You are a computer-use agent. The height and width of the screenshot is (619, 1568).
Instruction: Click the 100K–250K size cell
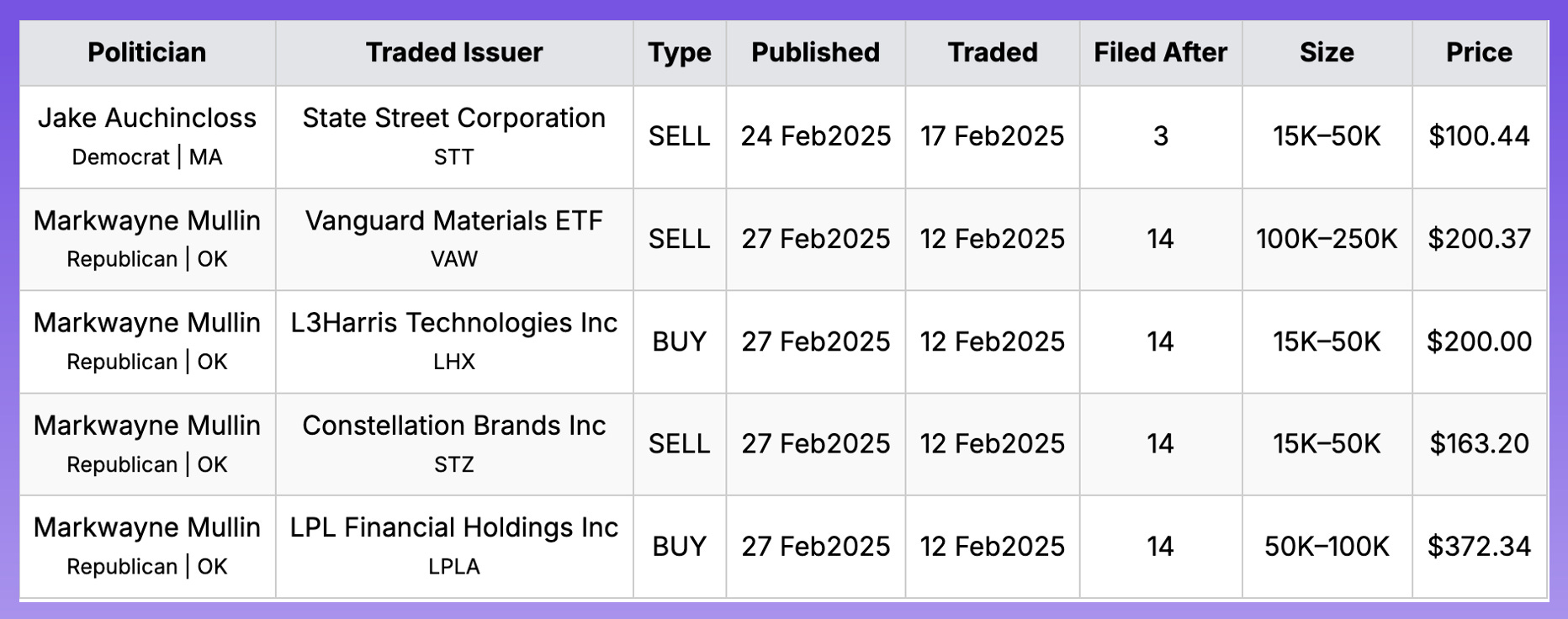(x=1326, y=239)
